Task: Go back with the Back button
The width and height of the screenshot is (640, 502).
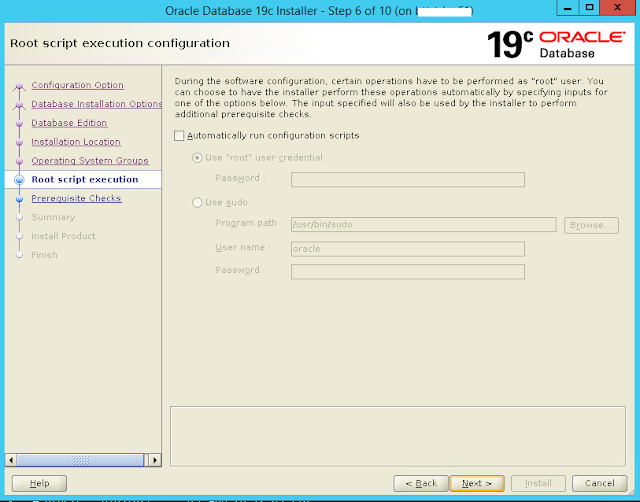Action: [421, 483]
